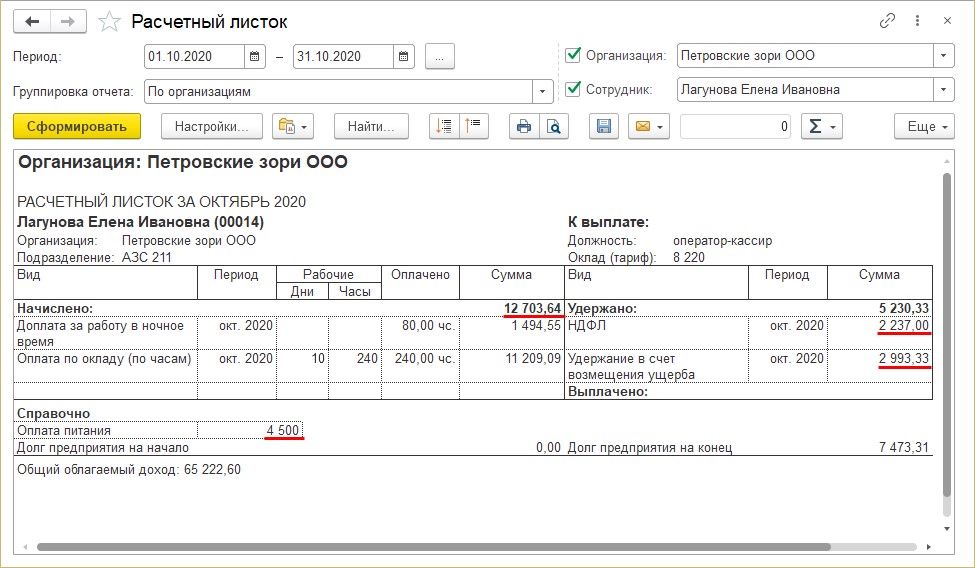The width and height of the screenshot is (975, 568).
Task: Open report Настройки
Action: (x=211, y=126)
